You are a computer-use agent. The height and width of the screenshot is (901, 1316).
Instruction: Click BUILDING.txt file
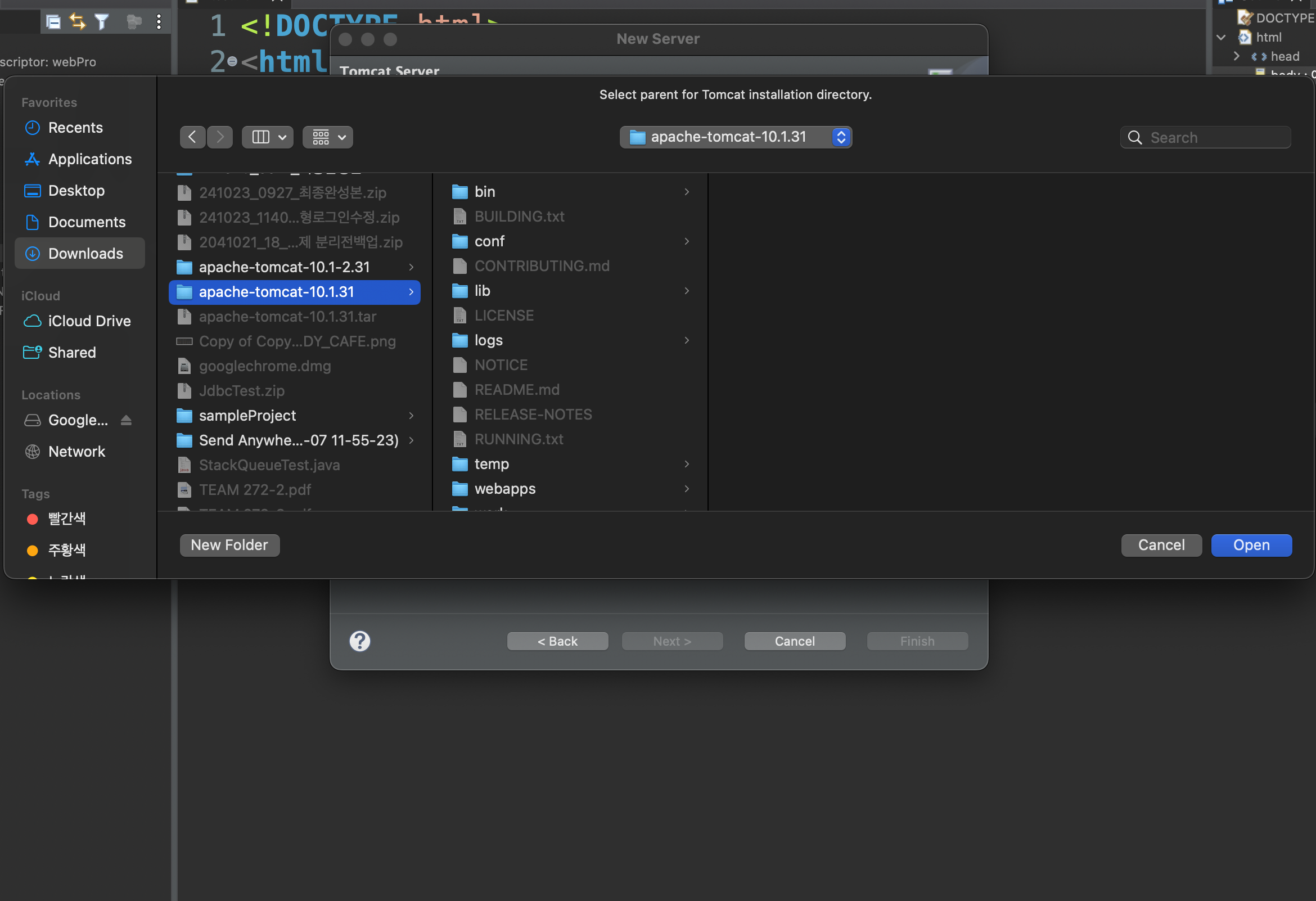coord(571,217)
